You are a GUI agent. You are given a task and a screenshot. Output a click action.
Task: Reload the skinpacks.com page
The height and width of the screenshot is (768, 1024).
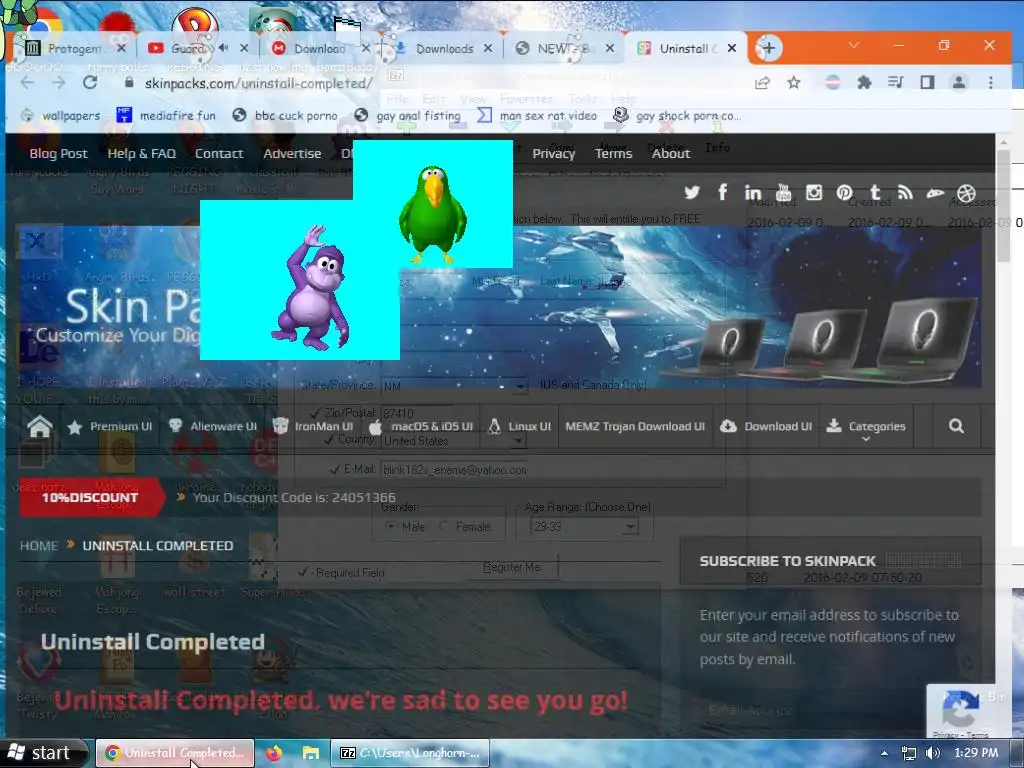pyautogui.click(x=90, y=83)
